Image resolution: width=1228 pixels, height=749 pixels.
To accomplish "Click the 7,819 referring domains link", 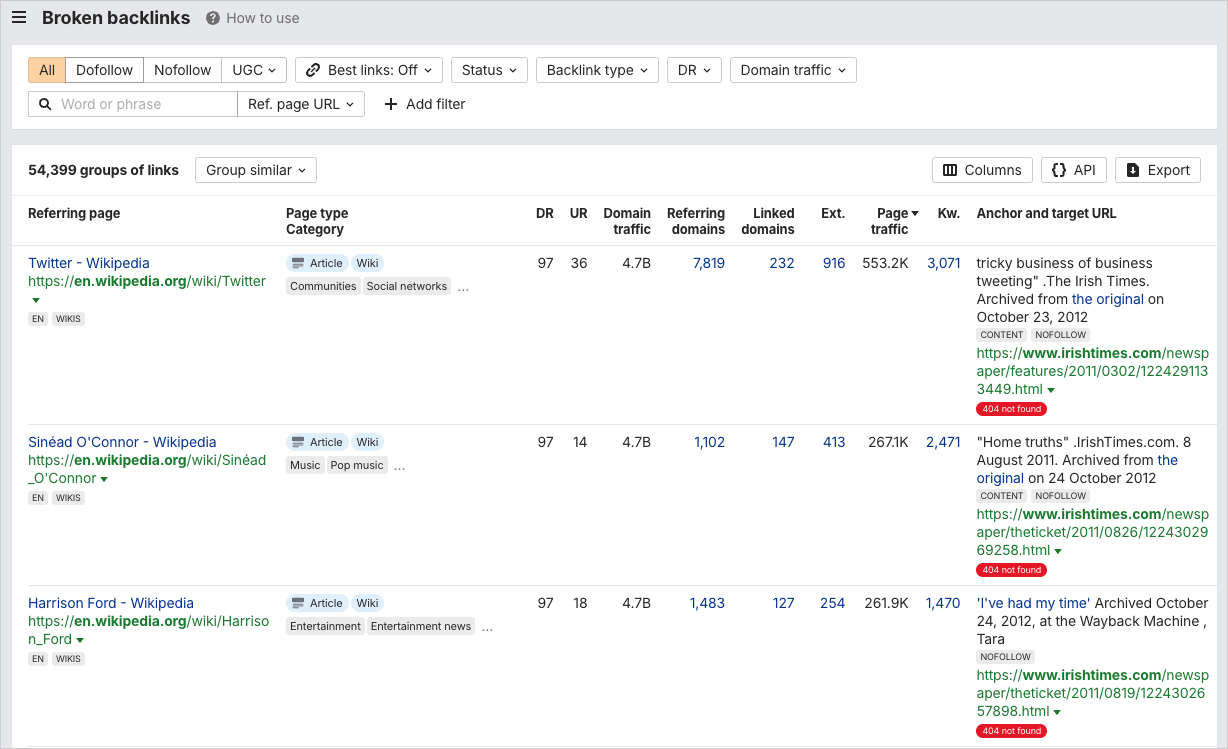I will [707, 263].
